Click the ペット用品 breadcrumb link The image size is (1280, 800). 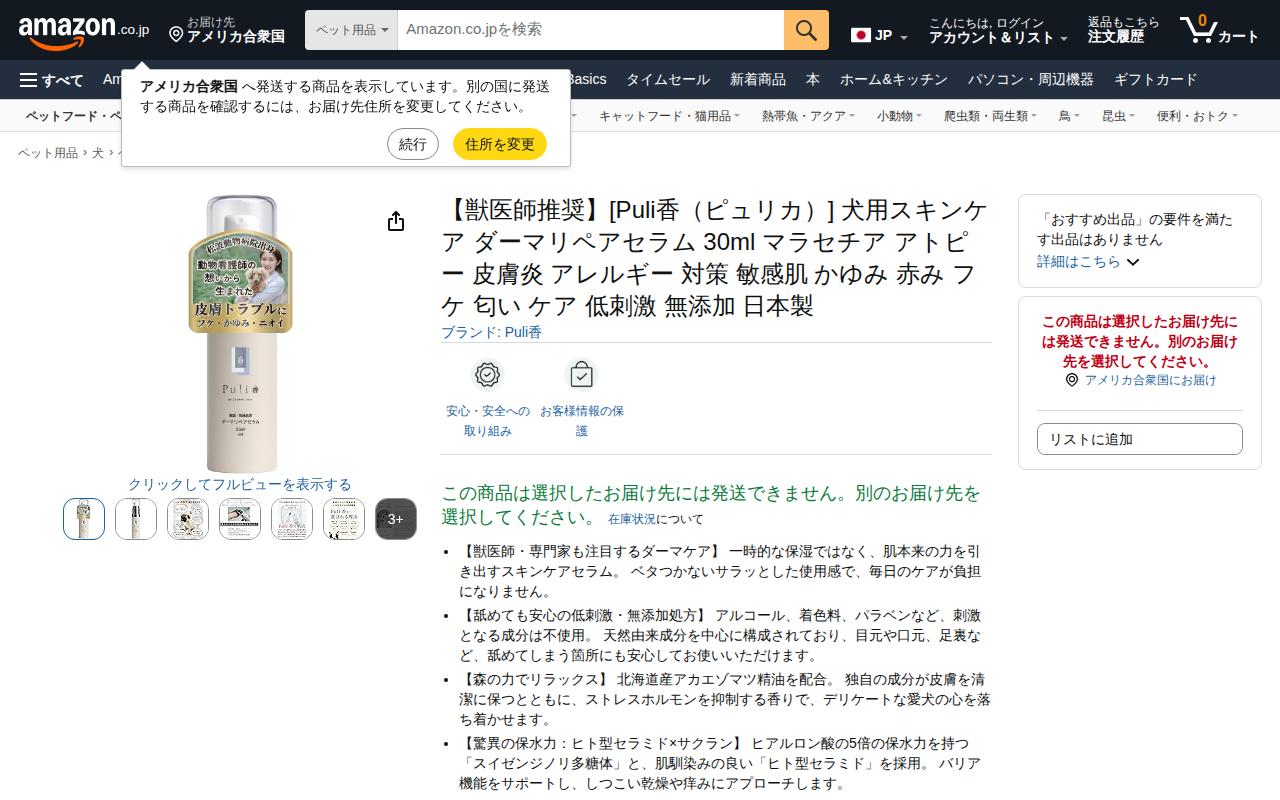pos(48,153)
